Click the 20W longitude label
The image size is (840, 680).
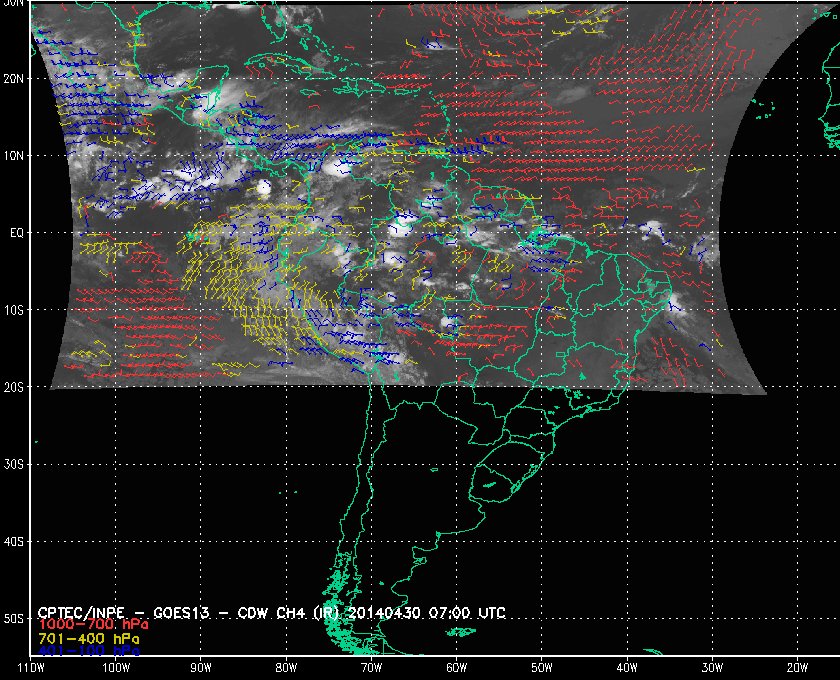point(797,668)
